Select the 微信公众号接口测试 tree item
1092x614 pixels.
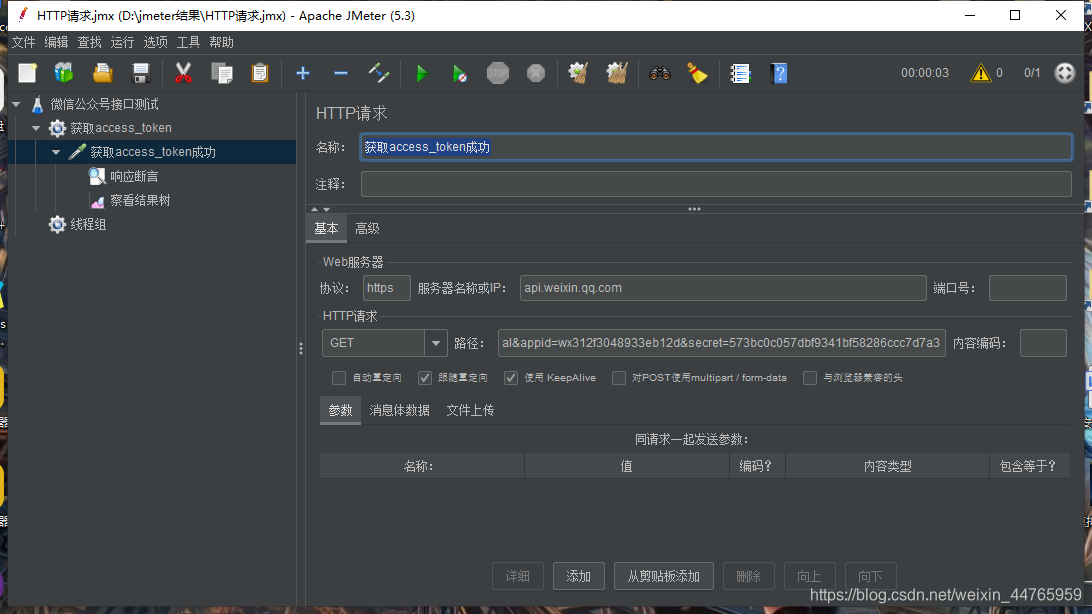coord(104,104)
